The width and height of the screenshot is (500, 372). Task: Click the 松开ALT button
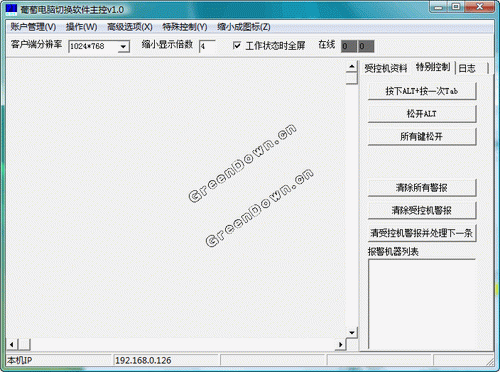click(422, 114)
